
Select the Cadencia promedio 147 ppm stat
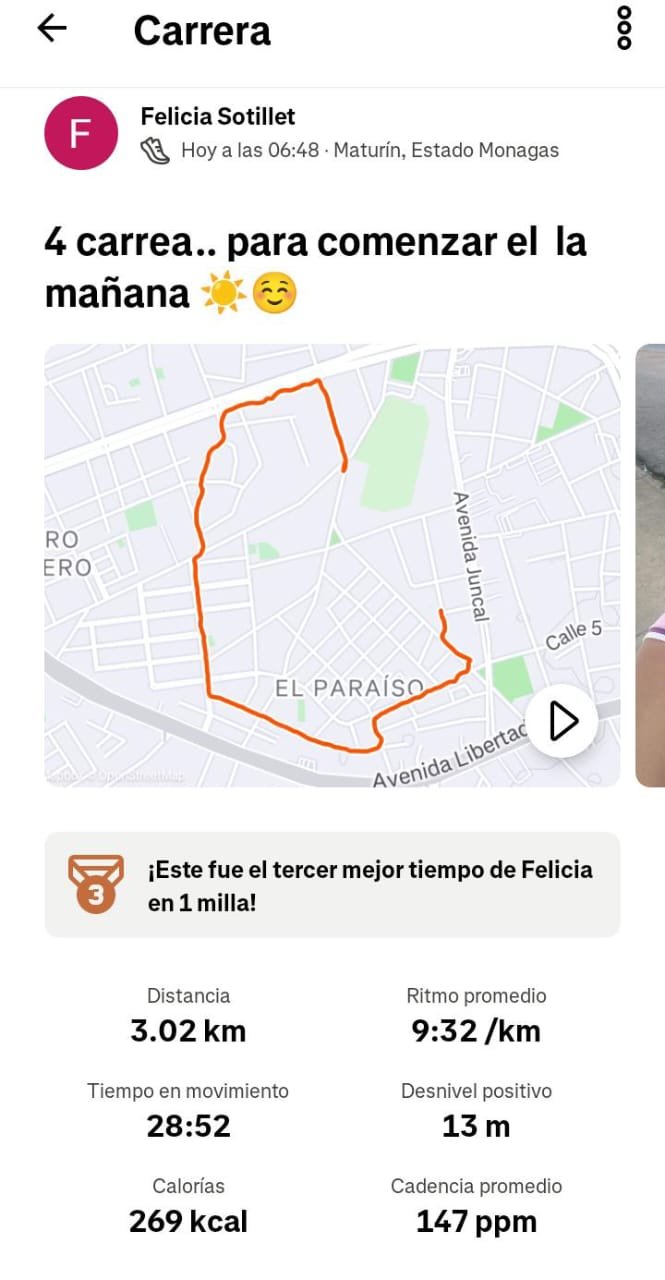[x=476, y=1206]
